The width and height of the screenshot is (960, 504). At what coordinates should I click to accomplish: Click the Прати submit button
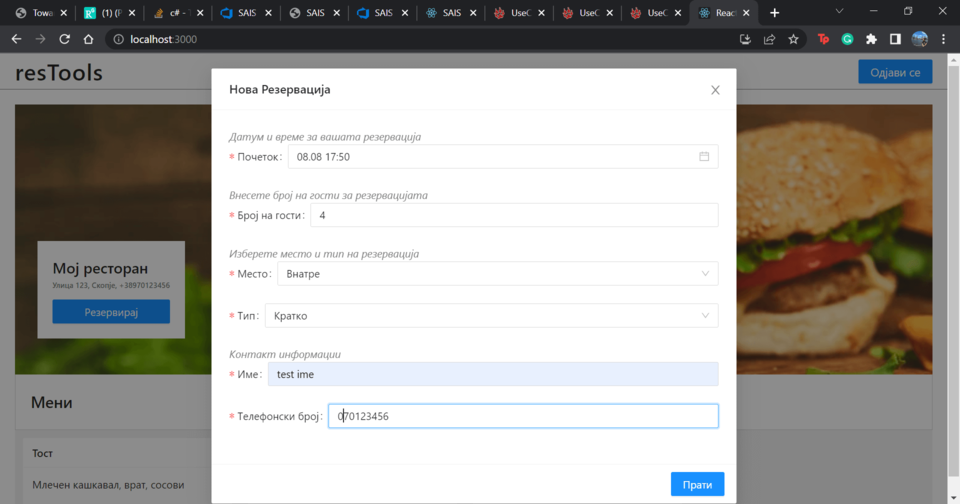(x=697, y=484)
